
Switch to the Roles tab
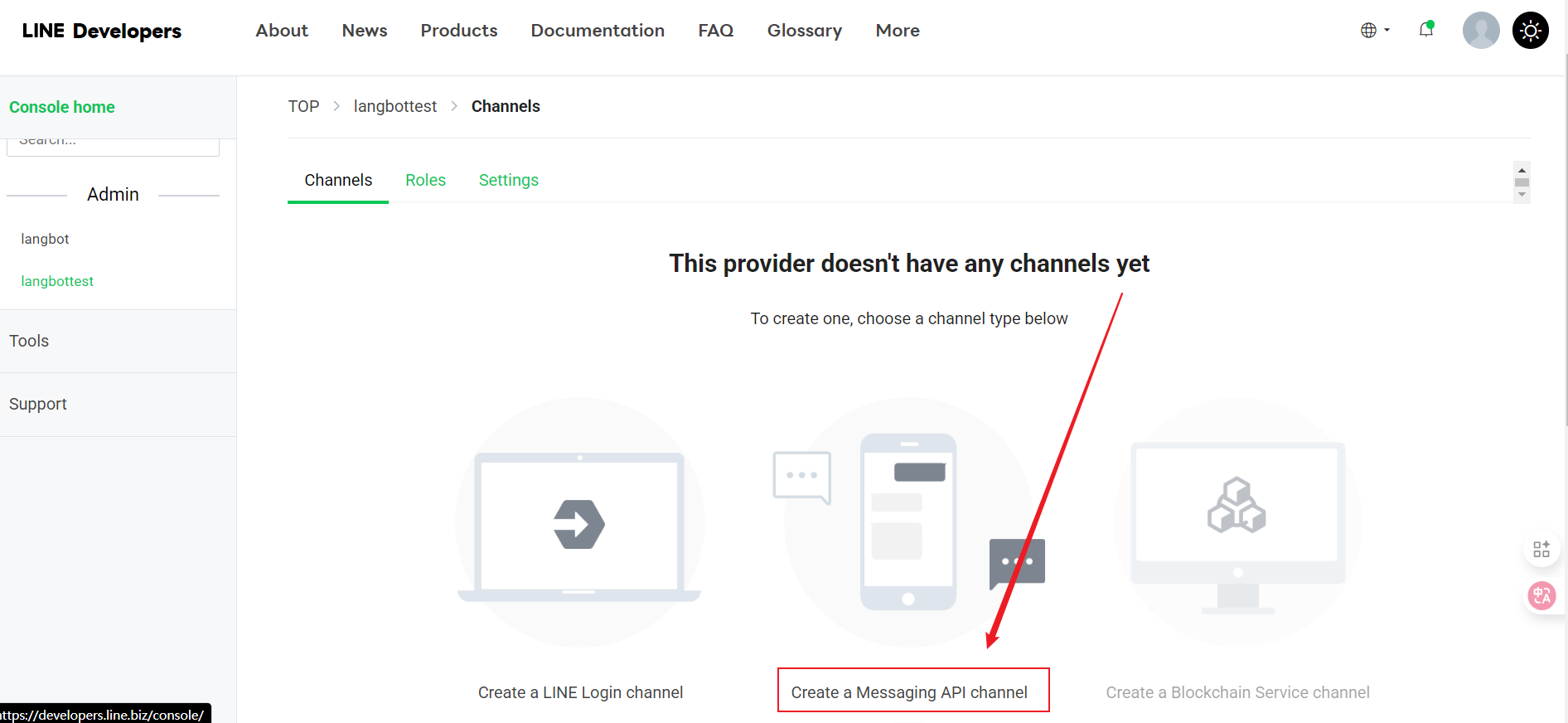tap(425, 180)
